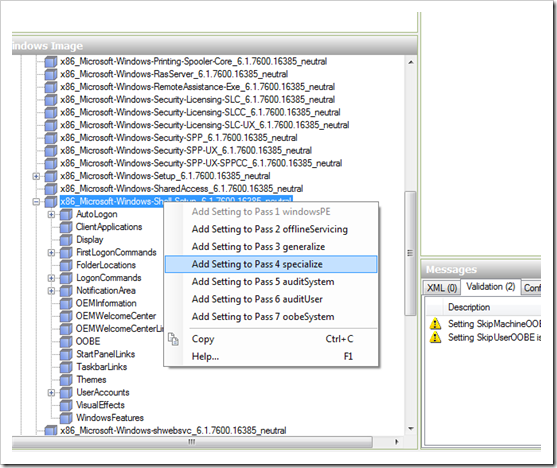The width and height of the screenshot is (557, 468).
Task: Click the vertical scrollbar up arrow
Action: pos(411,63)
